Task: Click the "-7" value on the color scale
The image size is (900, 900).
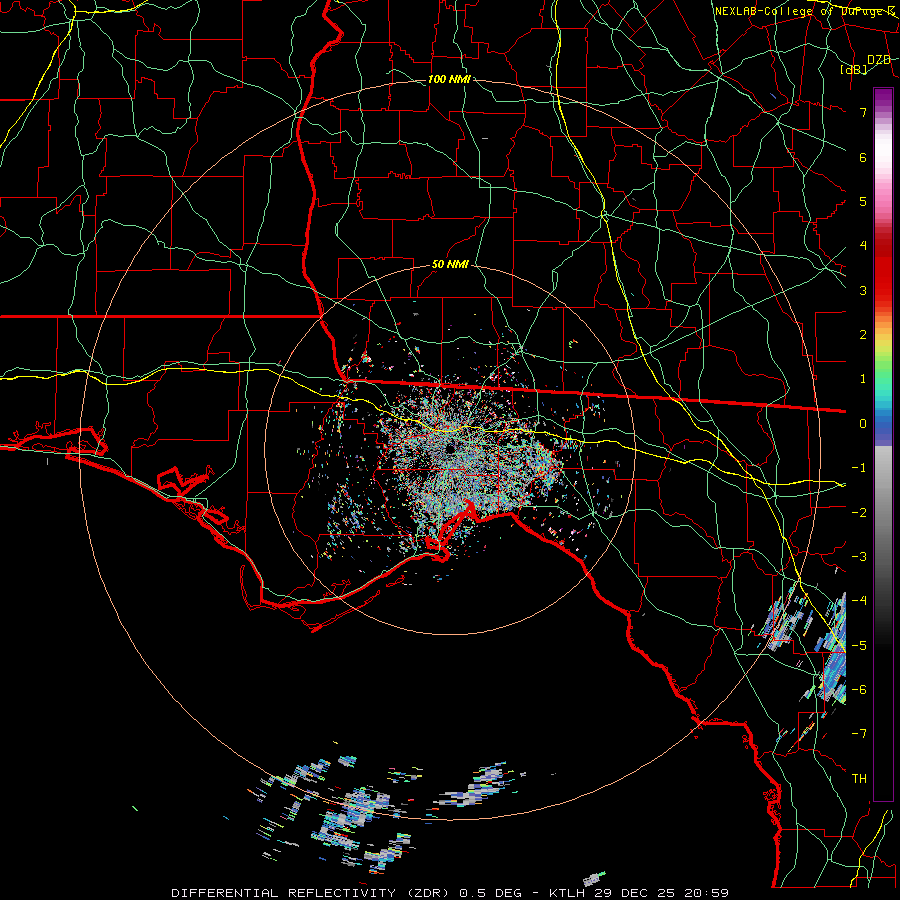Action: click(x=859, y=734)
